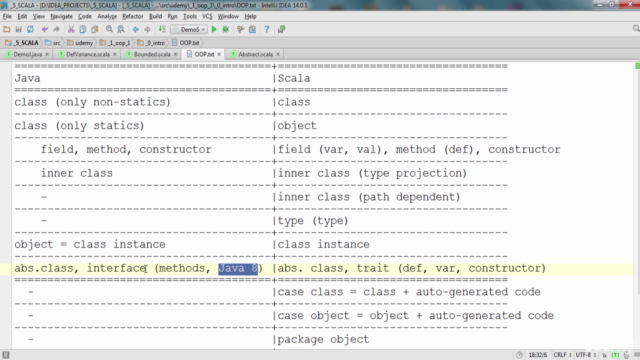Viewport: 640px width, 360px height.
Task: Switch to the Bounded.scala tab
Action: coord(152,54)
